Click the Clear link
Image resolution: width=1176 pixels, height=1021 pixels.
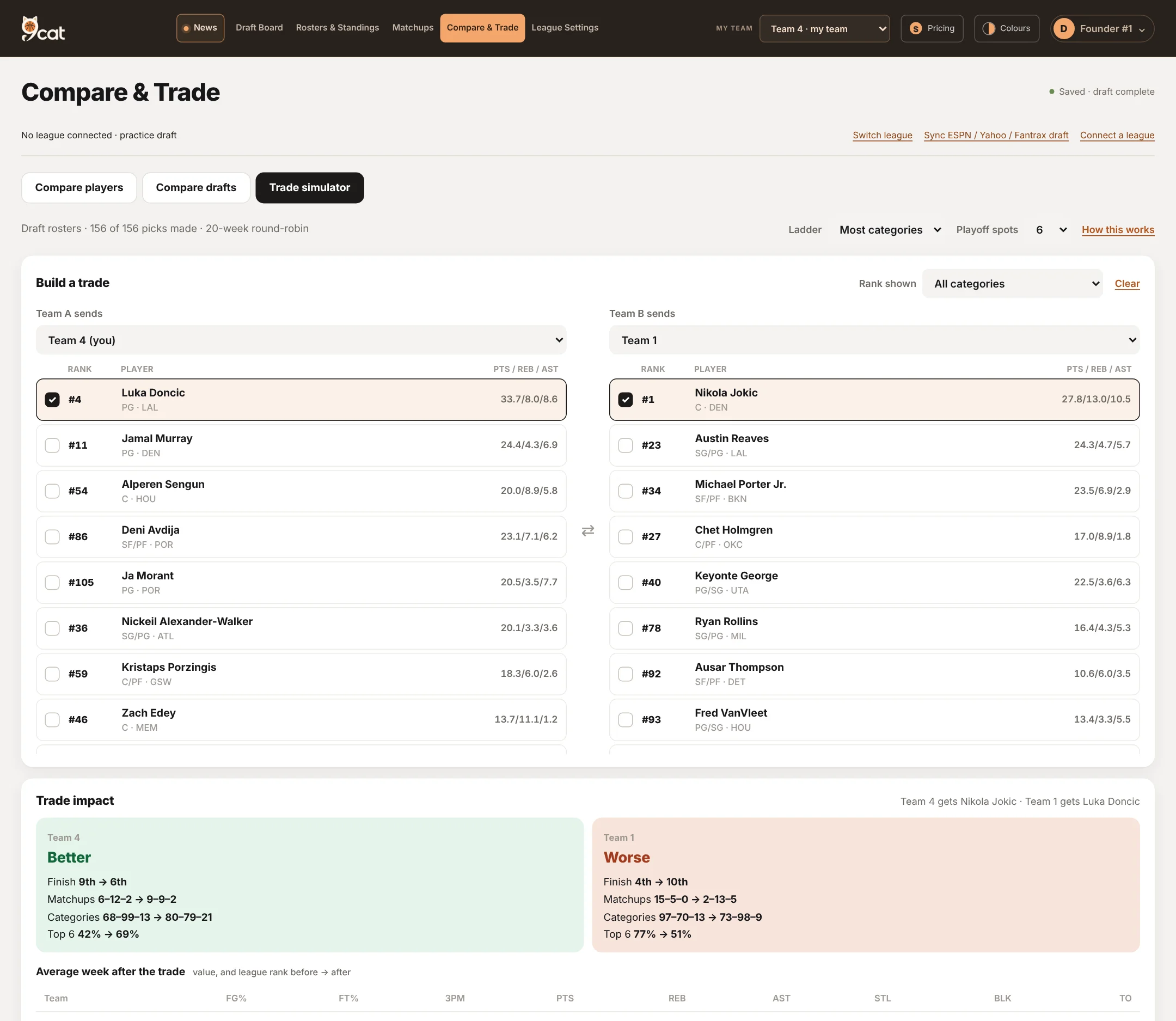click(1127, 284)
